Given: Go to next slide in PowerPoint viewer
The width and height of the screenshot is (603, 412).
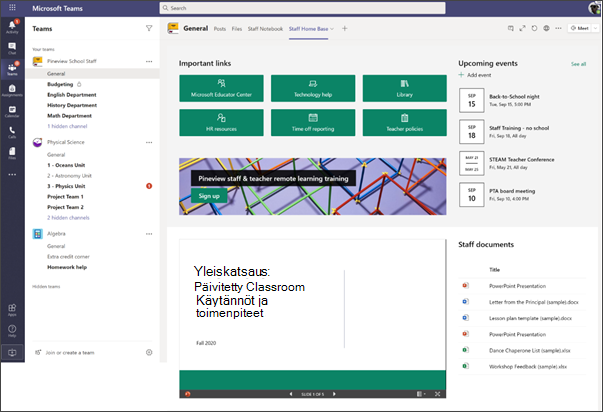Looking at the screenshot, I should point(334,394).
